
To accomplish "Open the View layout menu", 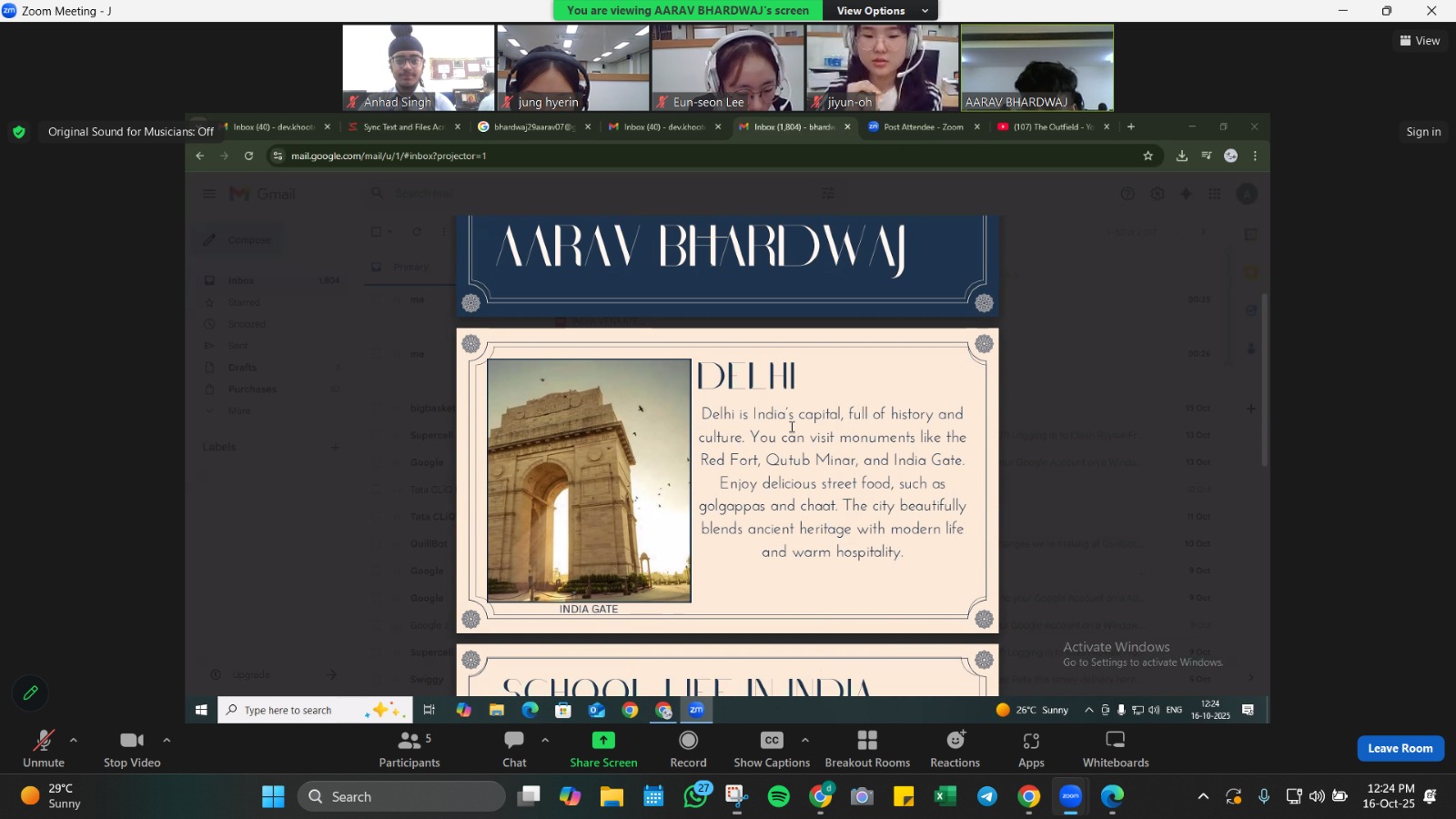I will point(1420,41).
